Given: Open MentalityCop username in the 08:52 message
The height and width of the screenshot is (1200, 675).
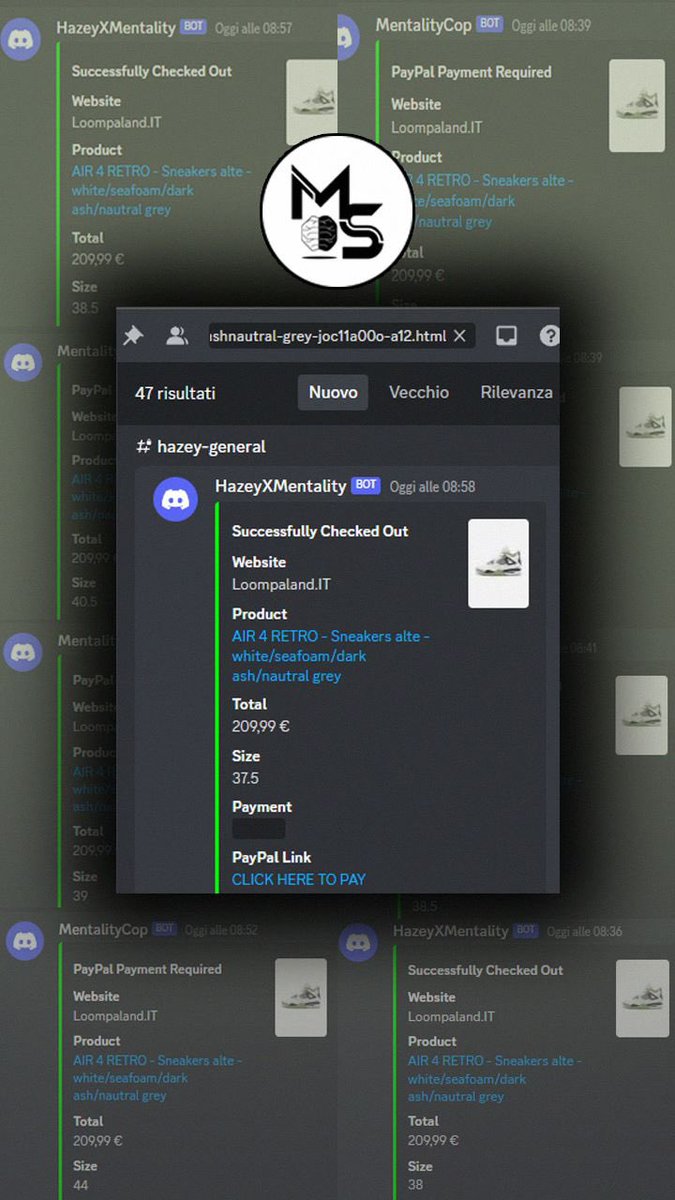Looking at the screenshot, I should point(103,930).
